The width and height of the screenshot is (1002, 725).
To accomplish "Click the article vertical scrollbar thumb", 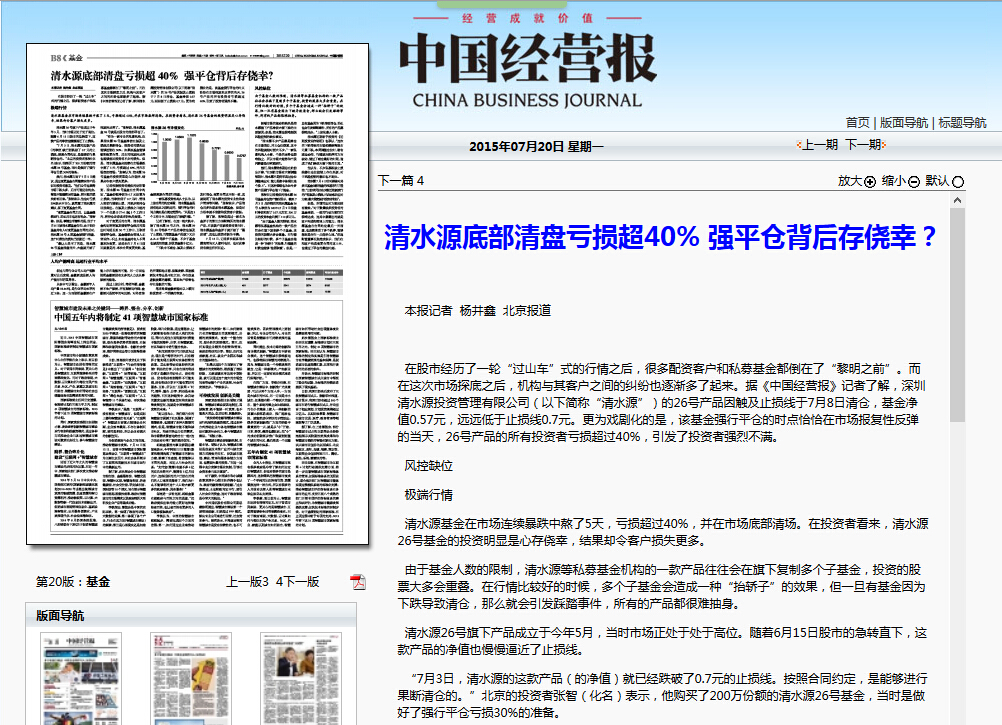I will click(957, 314).
